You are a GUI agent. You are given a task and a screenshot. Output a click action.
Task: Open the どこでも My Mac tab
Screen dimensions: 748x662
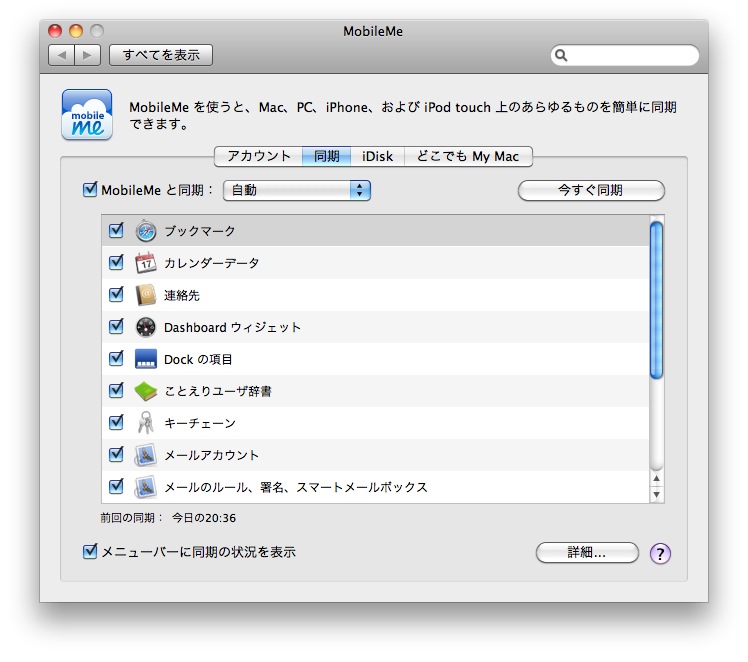[x=468, y=156]
